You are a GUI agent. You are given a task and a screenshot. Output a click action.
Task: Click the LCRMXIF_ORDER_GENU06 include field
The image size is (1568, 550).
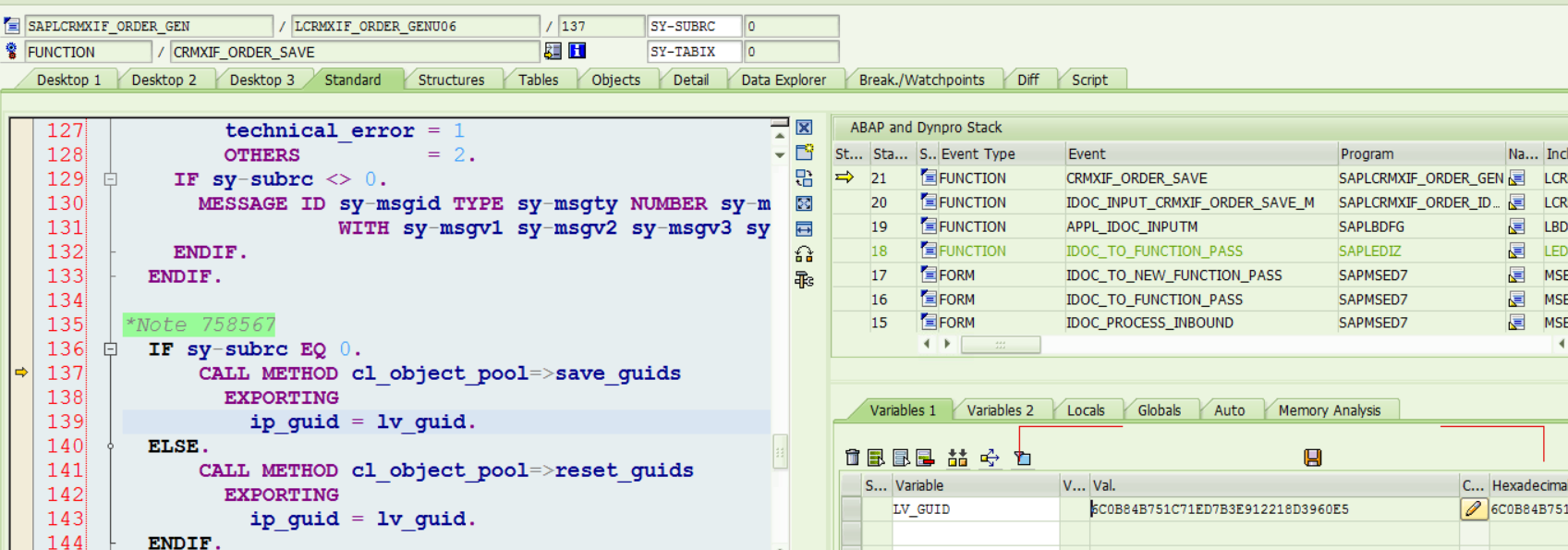415,26
